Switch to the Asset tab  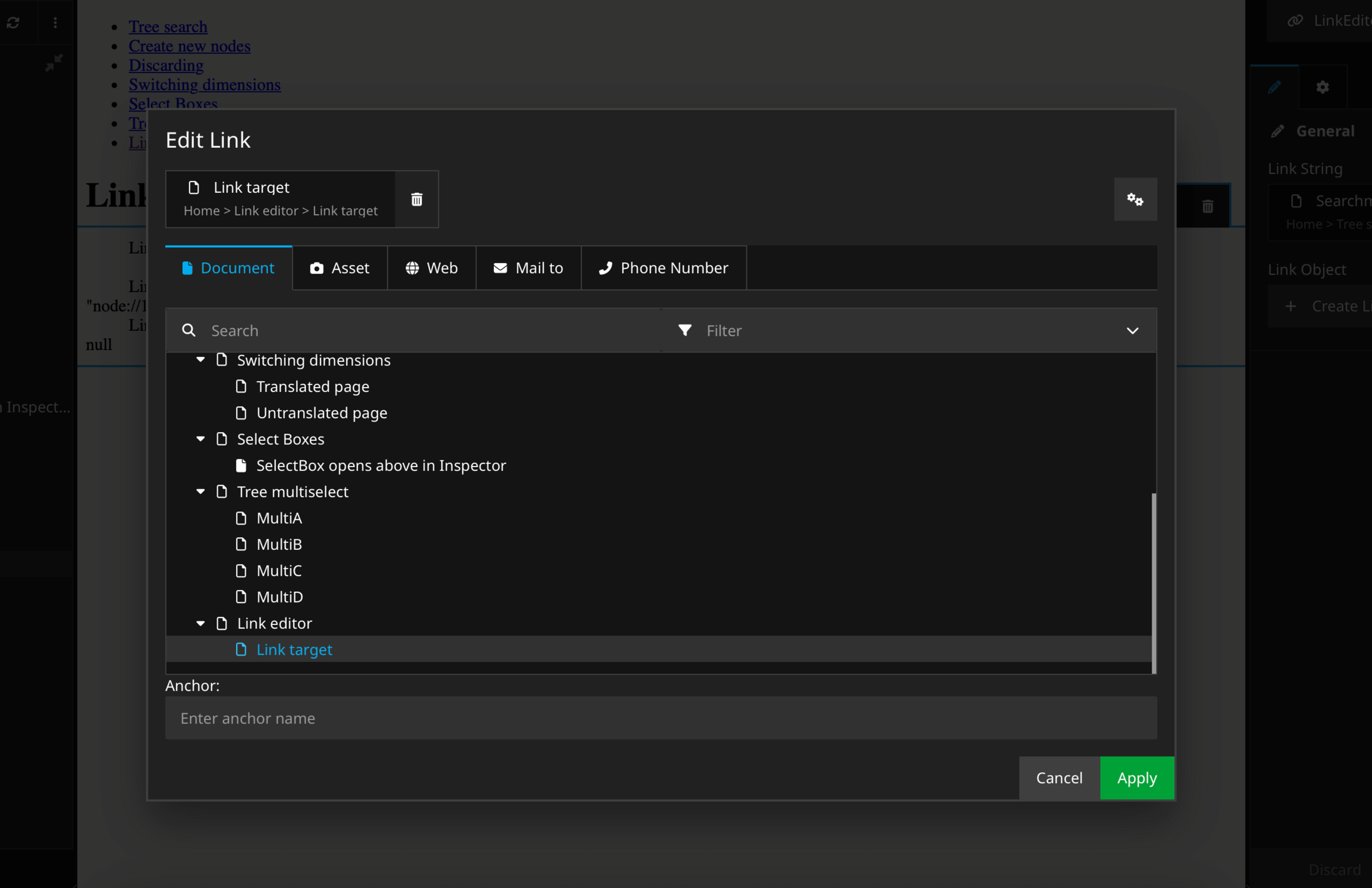[339, 268]
